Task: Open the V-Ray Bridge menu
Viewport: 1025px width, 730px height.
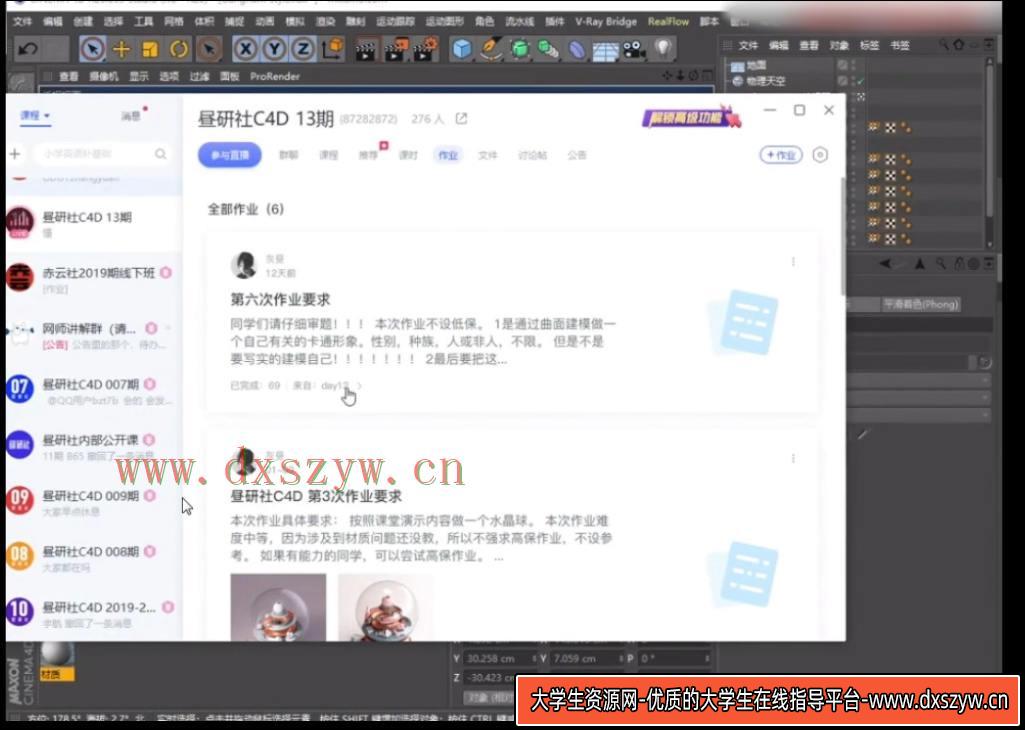Action: [x=606, y=22]
